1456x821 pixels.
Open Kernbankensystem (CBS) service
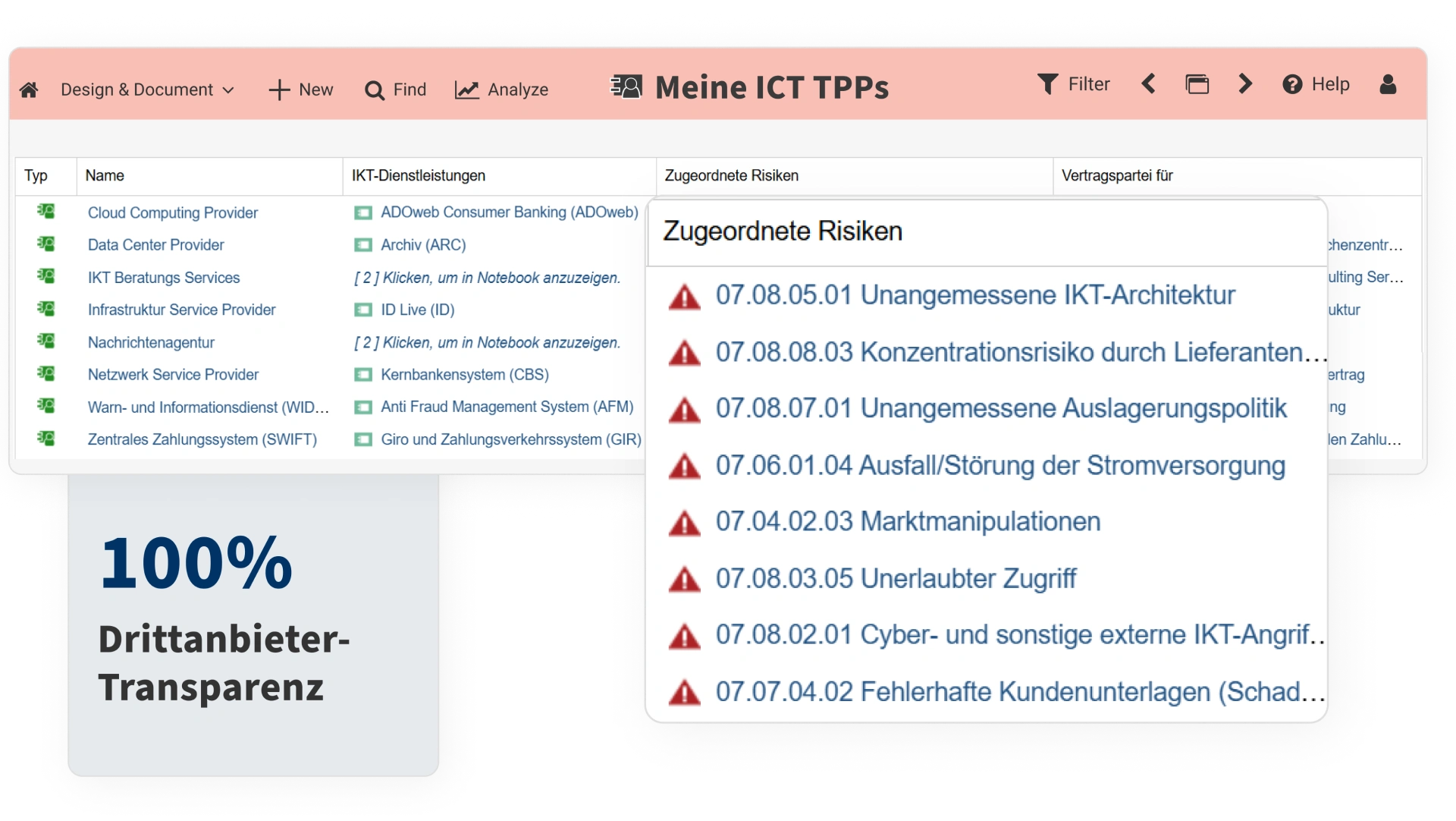464,375
